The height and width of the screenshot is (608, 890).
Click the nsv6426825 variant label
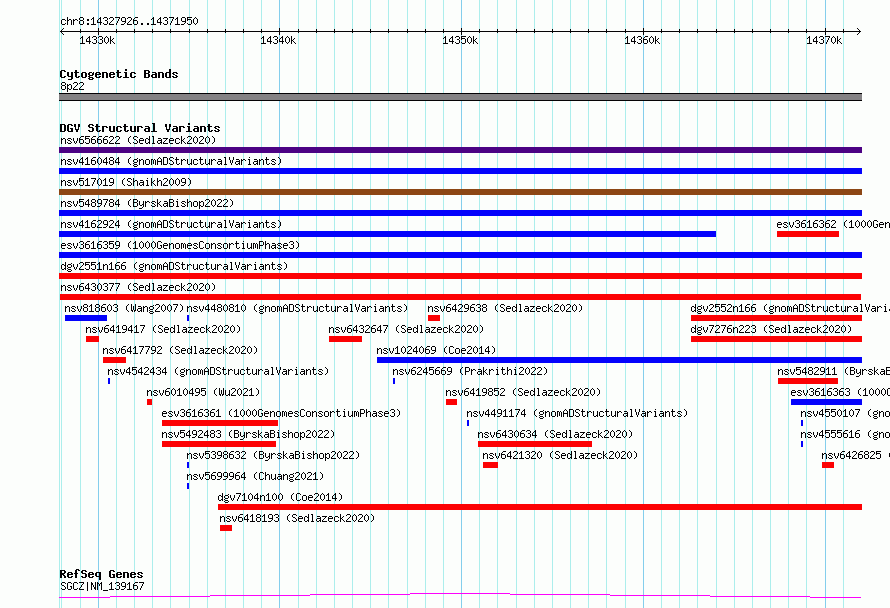tap(855, 455)
